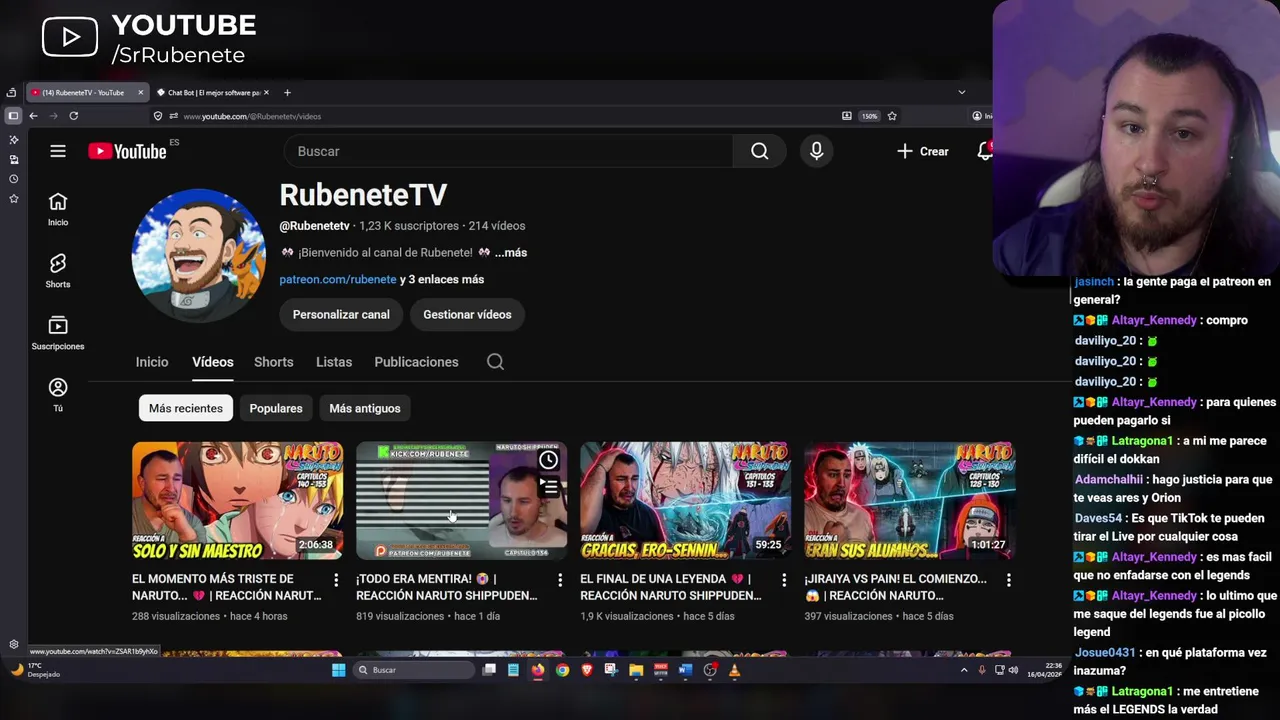Show hidden system tray icons
This screenshot has width=1280, height=720.
tap(964, 670)
